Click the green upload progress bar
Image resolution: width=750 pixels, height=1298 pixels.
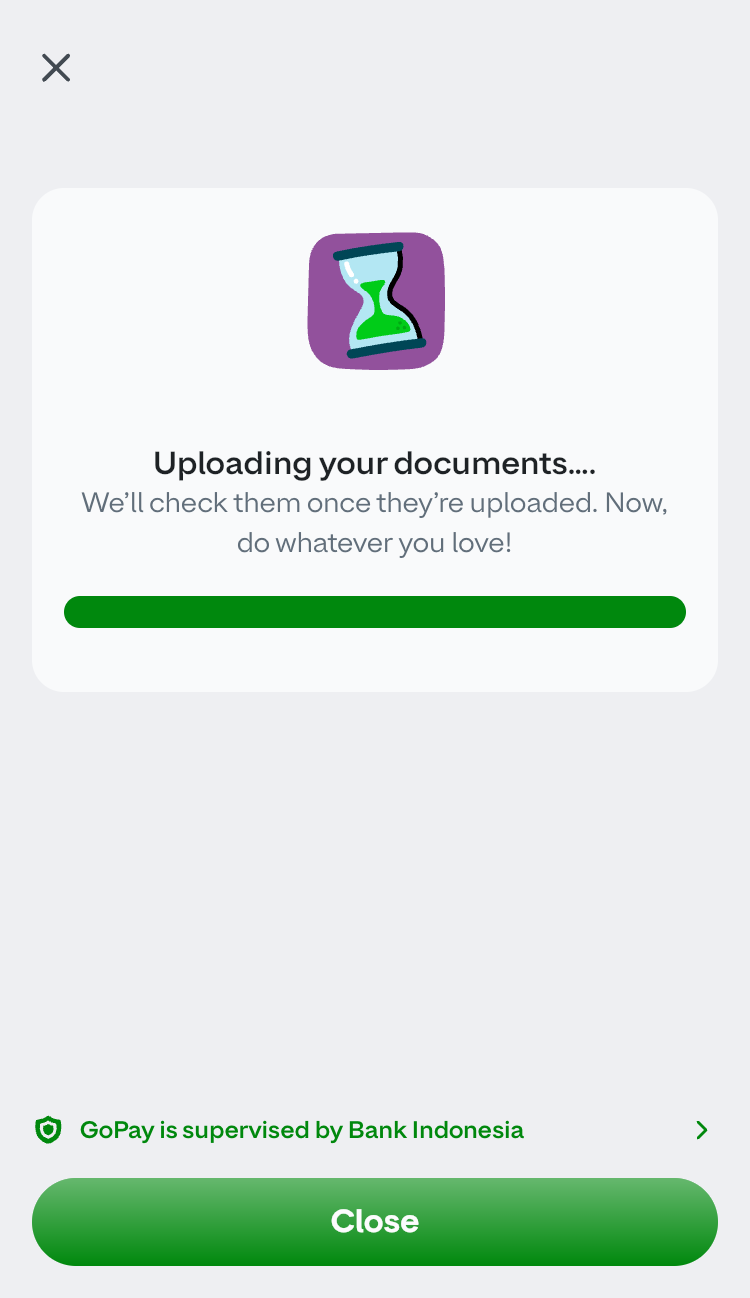(x=375, y=612)
